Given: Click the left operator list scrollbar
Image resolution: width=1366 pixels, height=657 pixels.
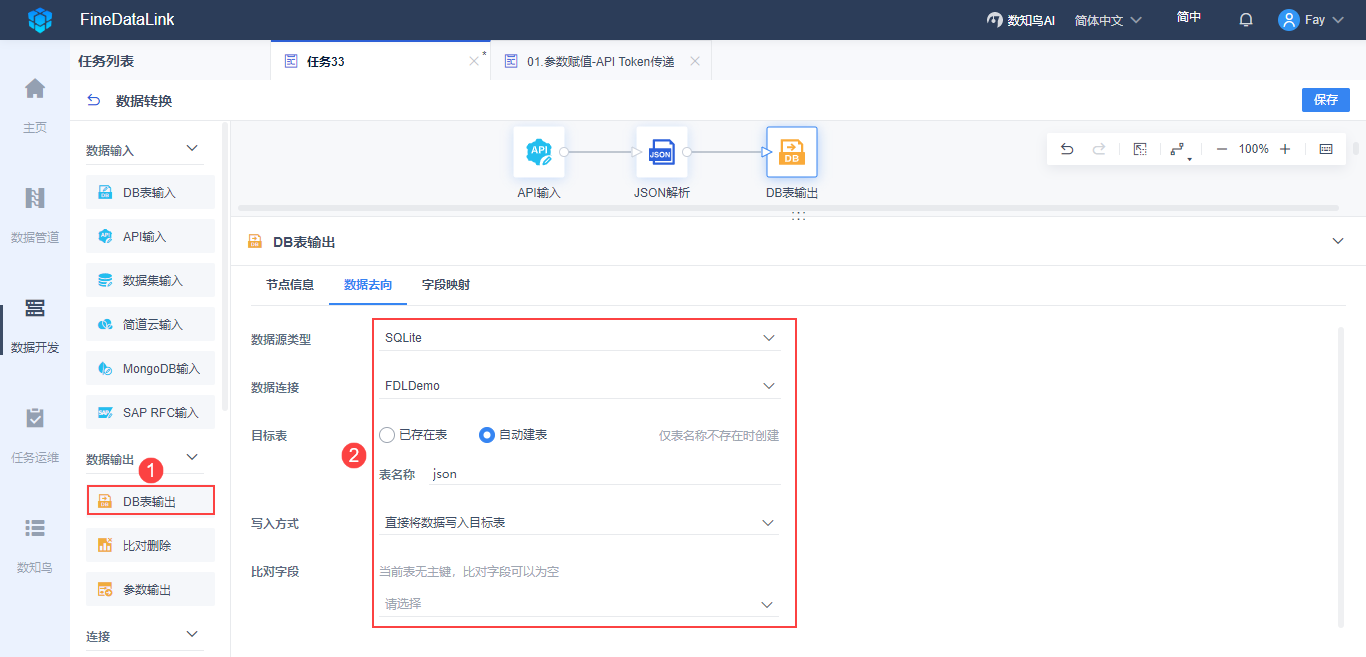Looking at the screenshot, I should tap(225, 265).
